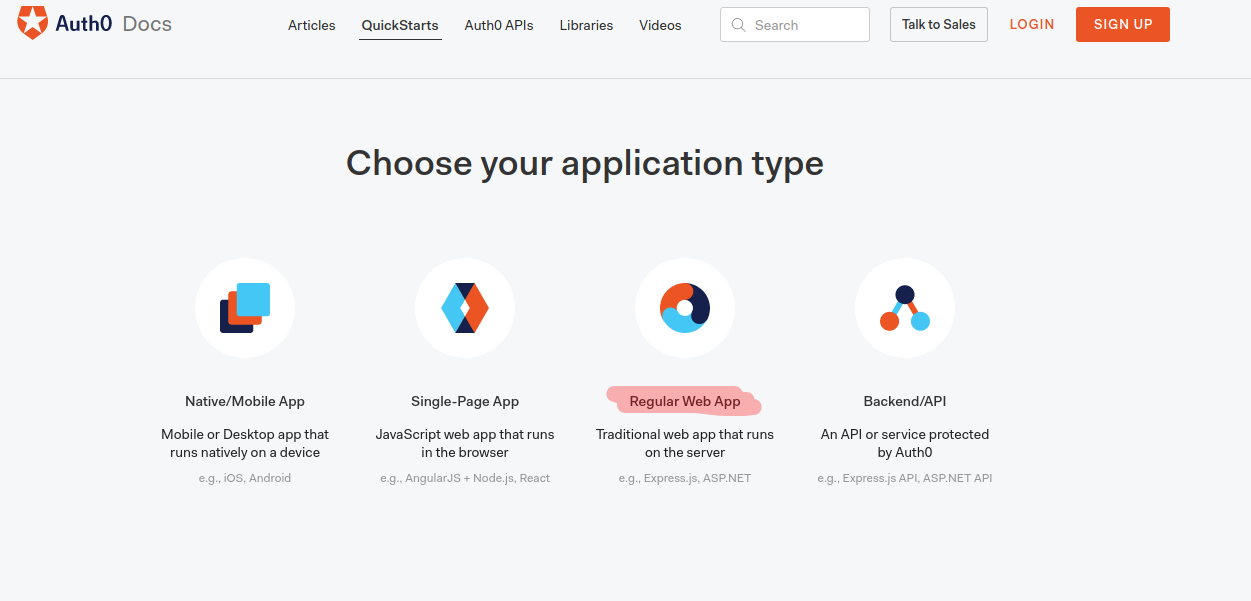1251x601 pixels.
Task: Click the Talk to Sales button
Action: click(x=938, y=25)
